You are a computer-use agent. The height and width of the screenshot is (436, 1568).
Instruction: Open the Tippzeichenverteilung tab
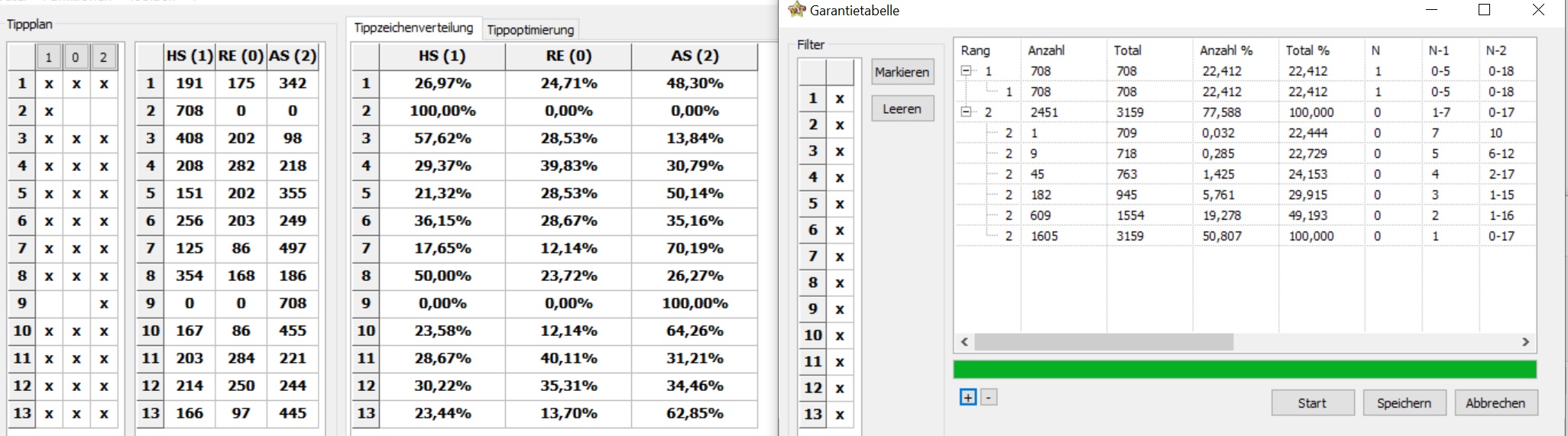[413, 27]
